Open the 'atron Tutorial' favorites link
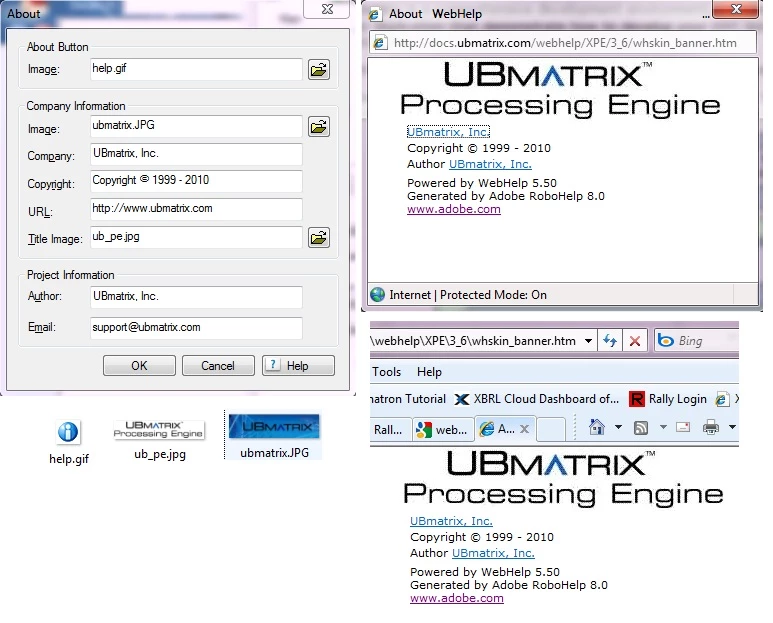This screenshot has height=623, width=773. click(408, 399)
